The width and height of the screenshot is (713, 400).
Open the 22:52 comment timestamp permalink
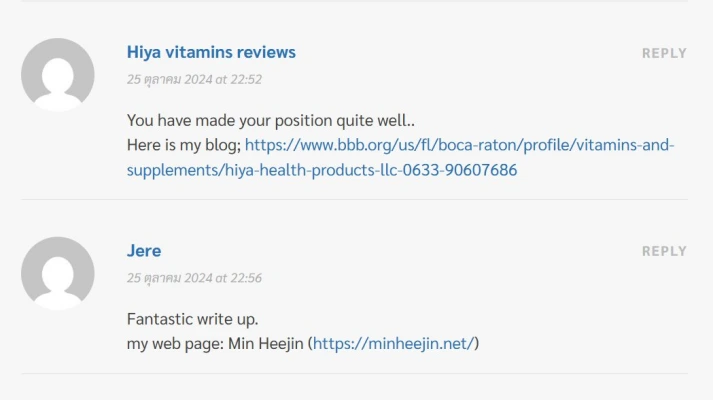pyautogui.click(x=194, y=79)
